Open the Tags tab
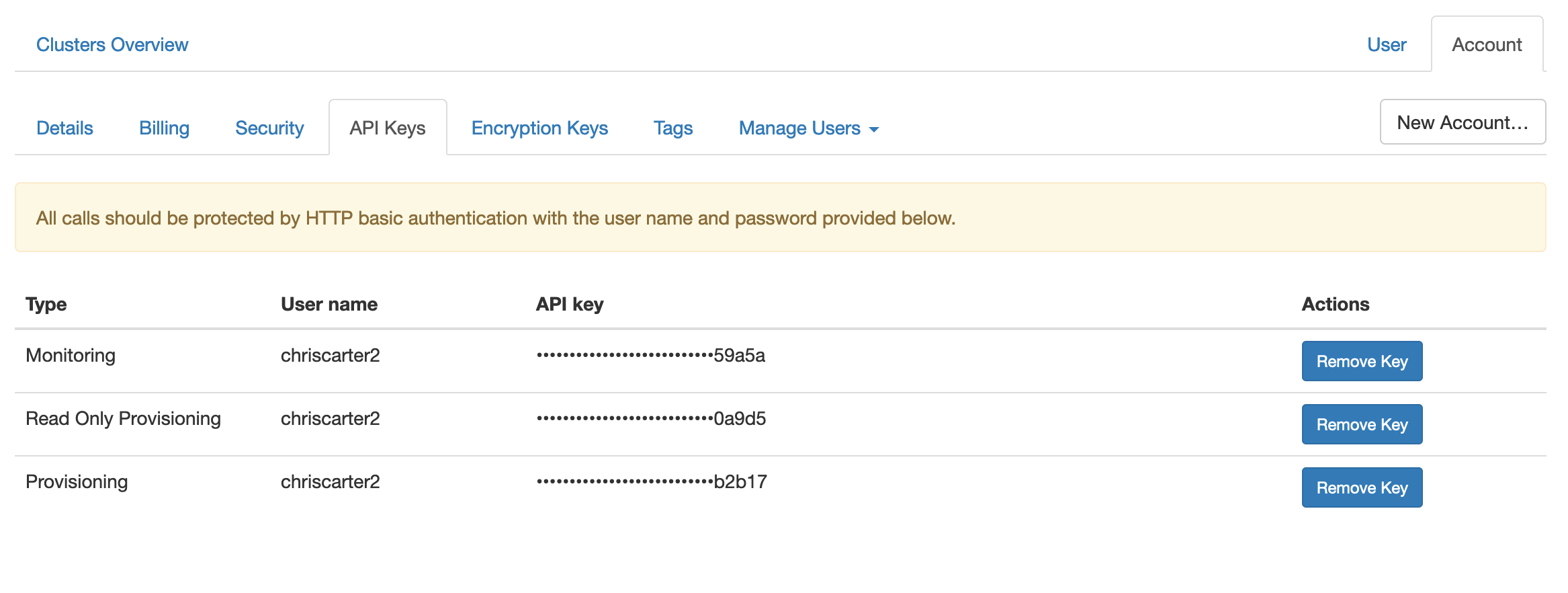The height and width of the screenshot is (593, 1568). 673,128
